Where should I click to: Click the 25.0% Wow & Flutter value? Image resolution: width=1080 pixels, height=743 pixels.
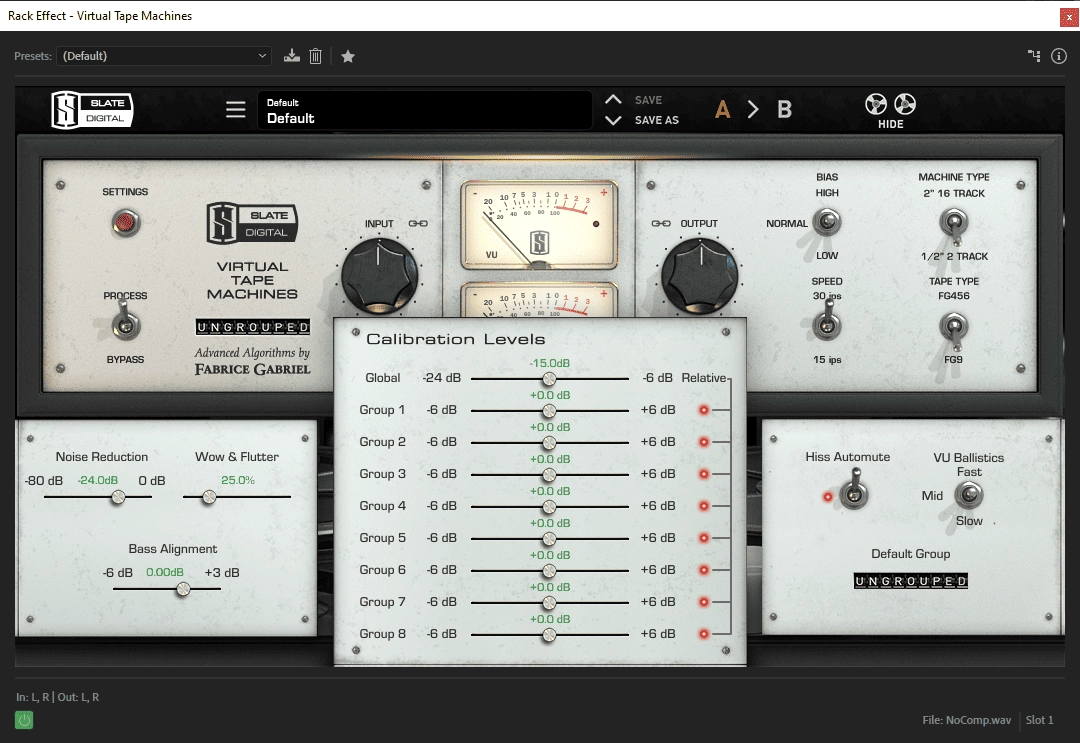click(238, 480)
